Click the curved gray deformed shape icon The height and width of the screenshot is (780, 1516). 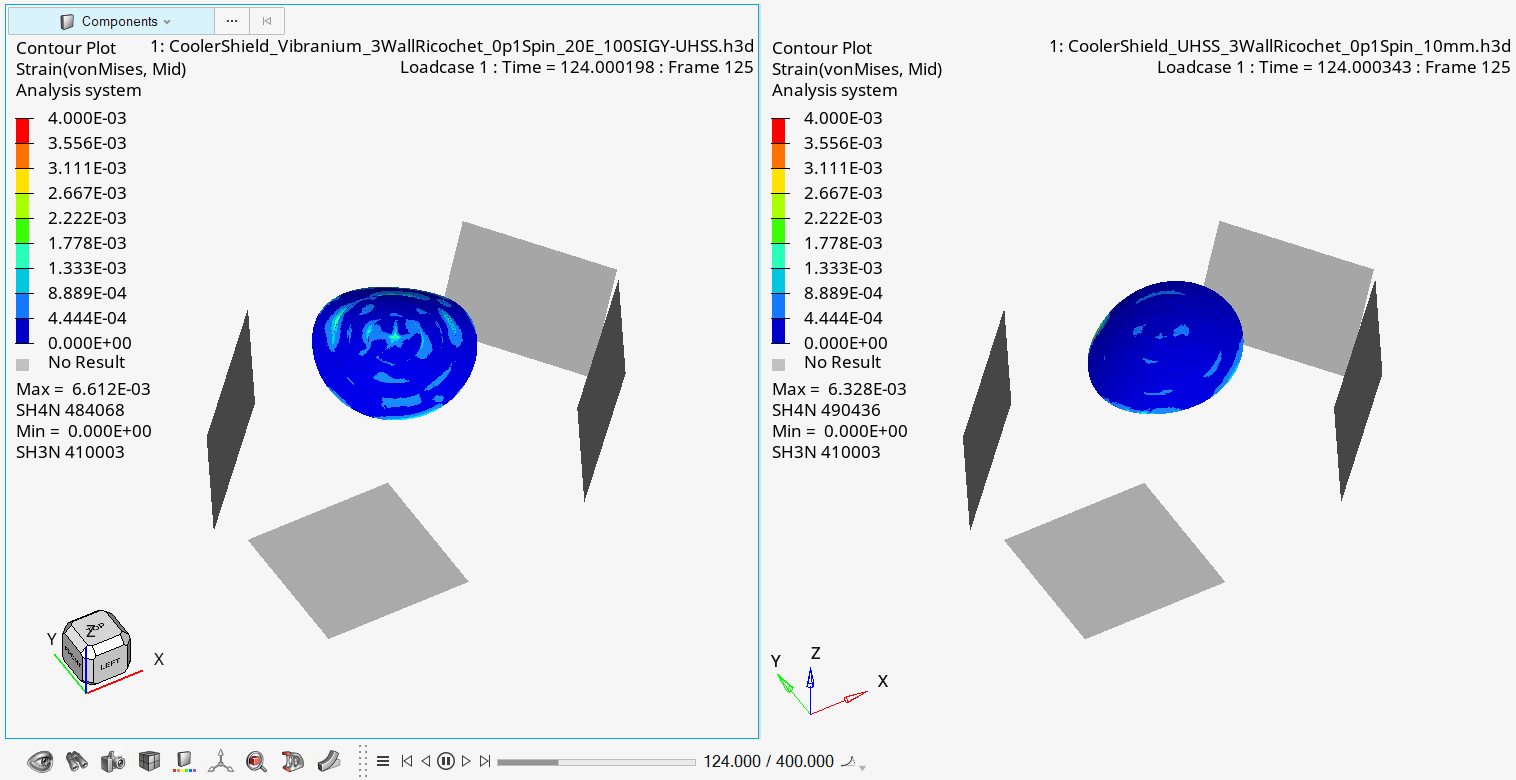328,761
